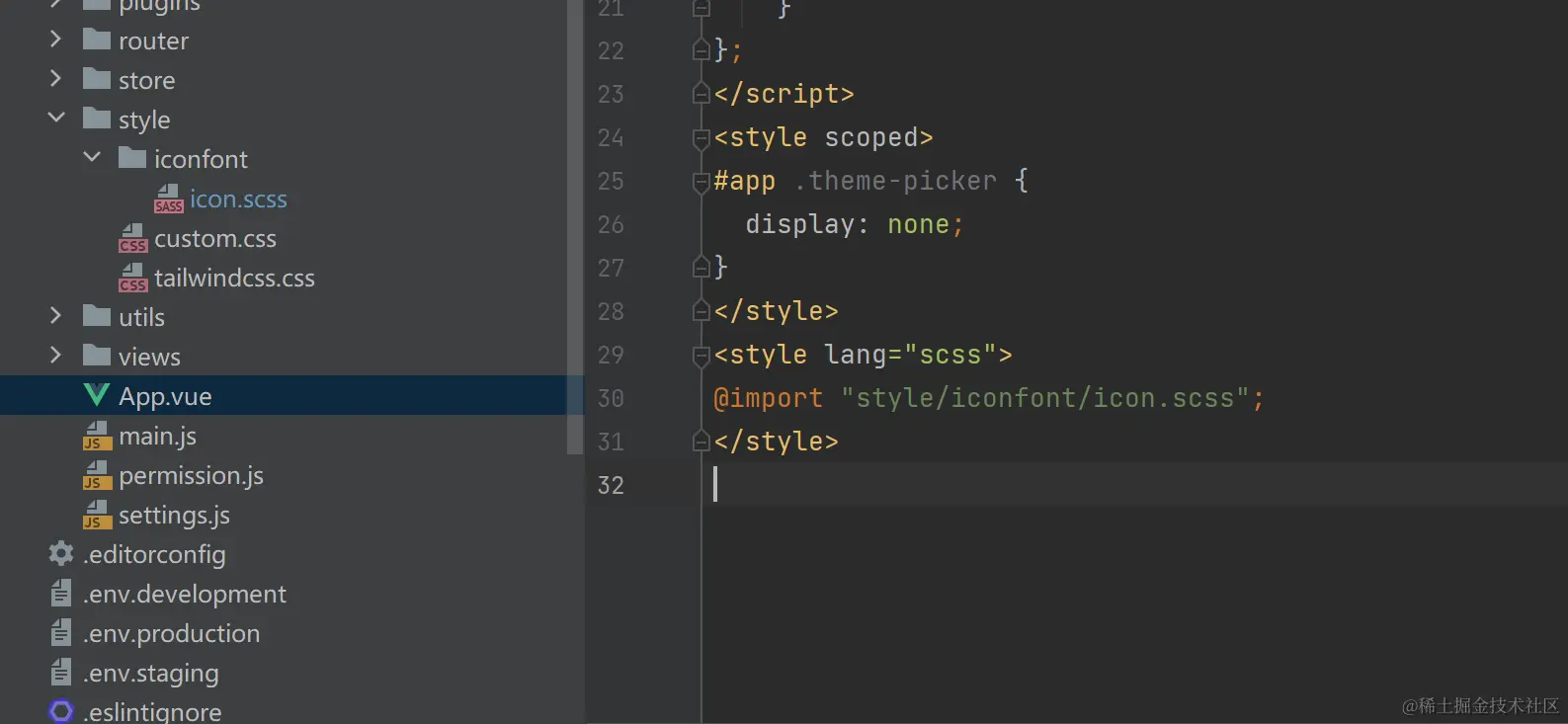This screenshot has width=1568, height=724.
Task: Select the style folder name
Action: [x=144, y=120]
